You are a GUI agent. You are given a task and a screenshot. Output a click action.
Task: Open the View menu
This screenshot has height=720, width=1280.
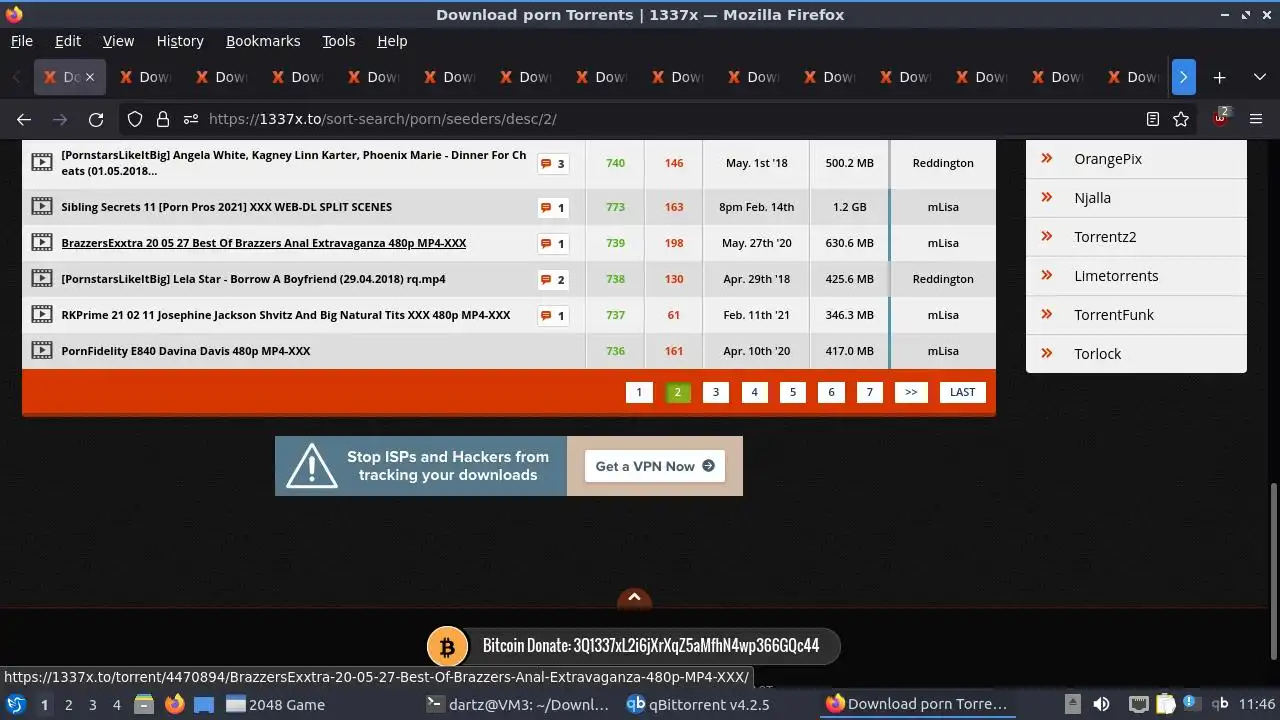click(118, 41)
